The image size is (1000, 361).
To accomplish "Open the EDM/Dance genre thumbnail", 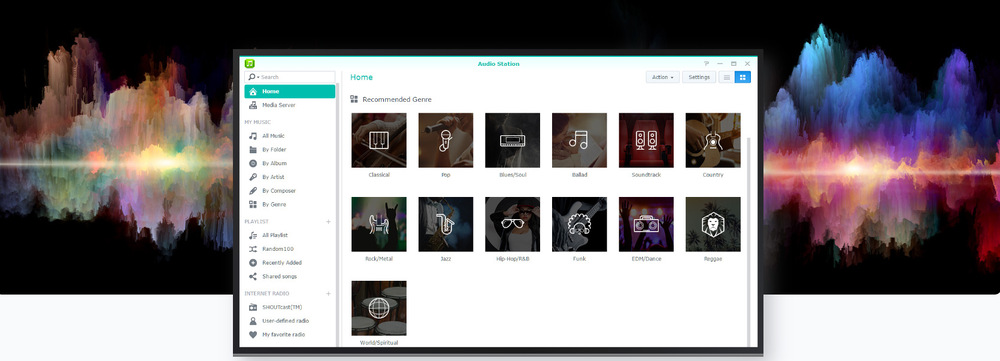I will pos(646,225).
